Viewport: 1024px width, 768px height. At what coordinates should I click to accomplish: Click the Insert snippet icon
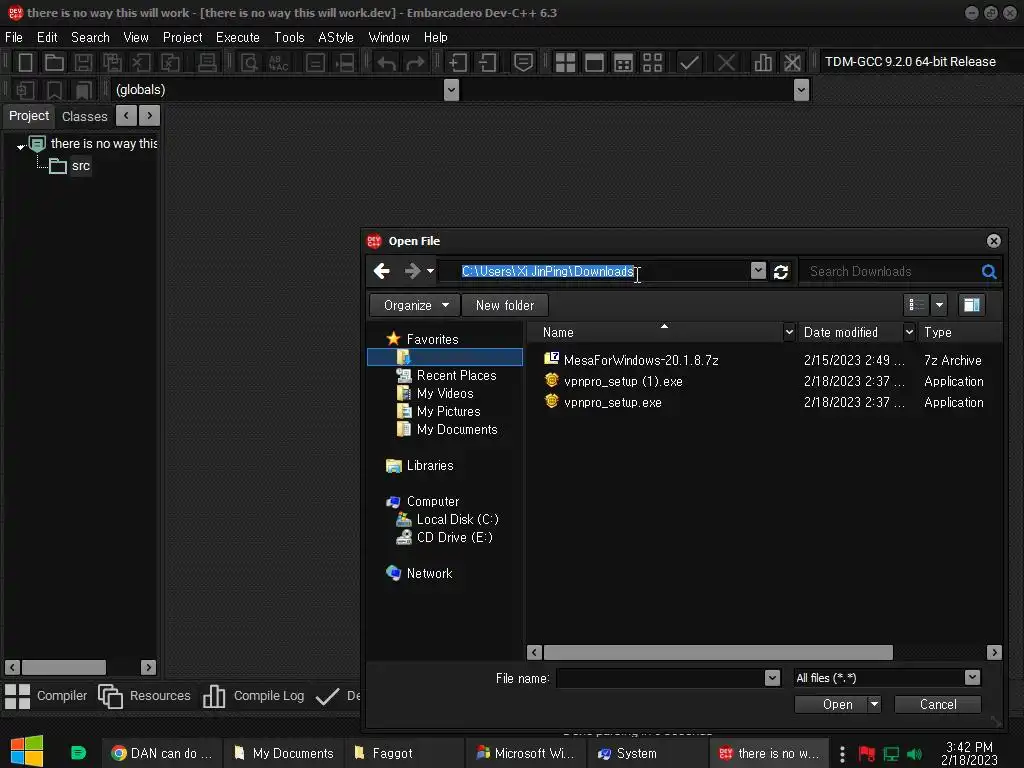pos(25,90)
